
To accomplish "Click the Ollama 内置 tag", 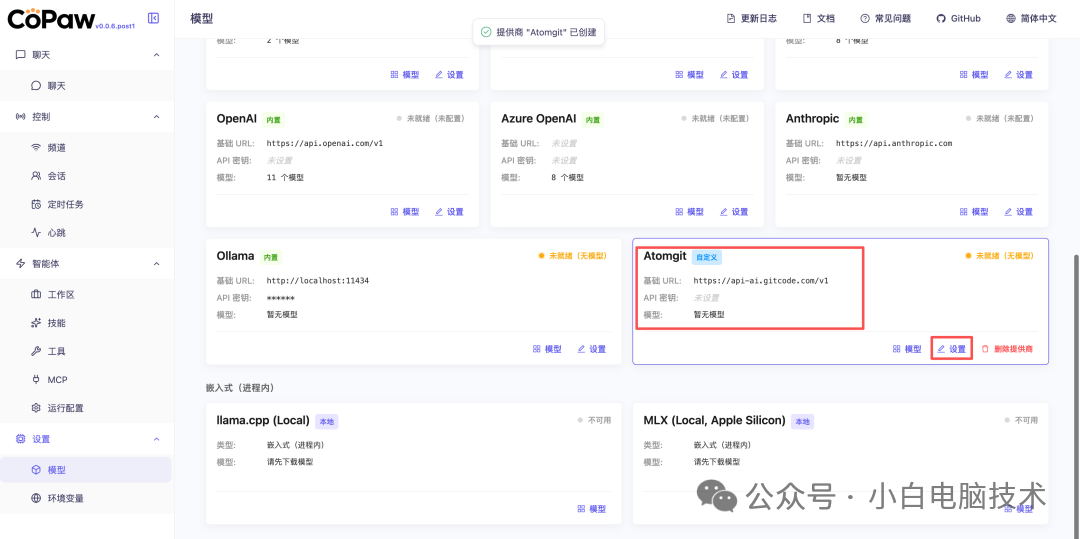I will [x=270, y=257].
